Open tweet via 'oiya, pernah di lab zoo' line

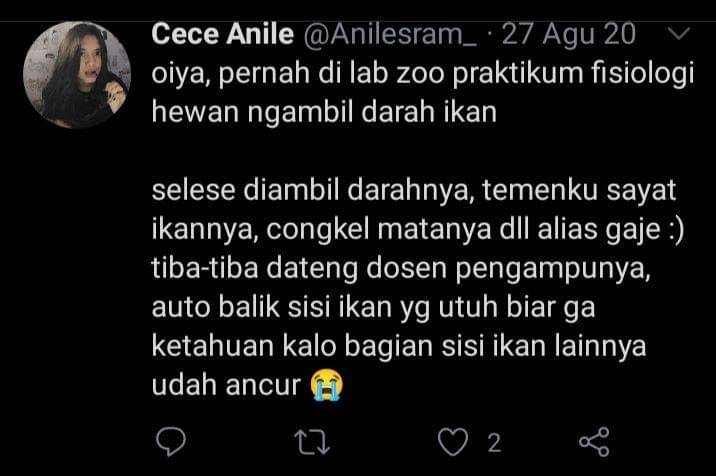[423, 74]
